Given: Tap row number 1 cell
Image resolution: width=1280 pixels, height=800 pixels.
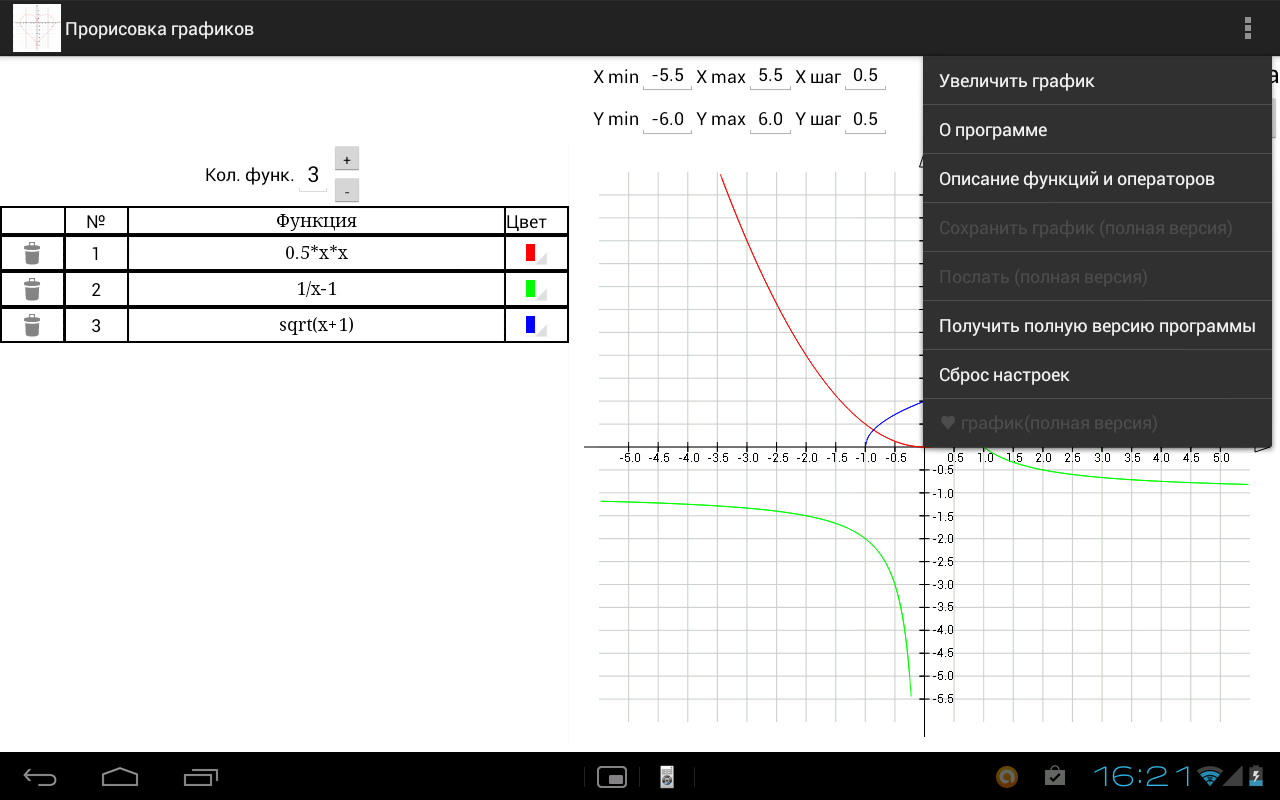Looking at the screenshot, I should (x=96, y=253).
